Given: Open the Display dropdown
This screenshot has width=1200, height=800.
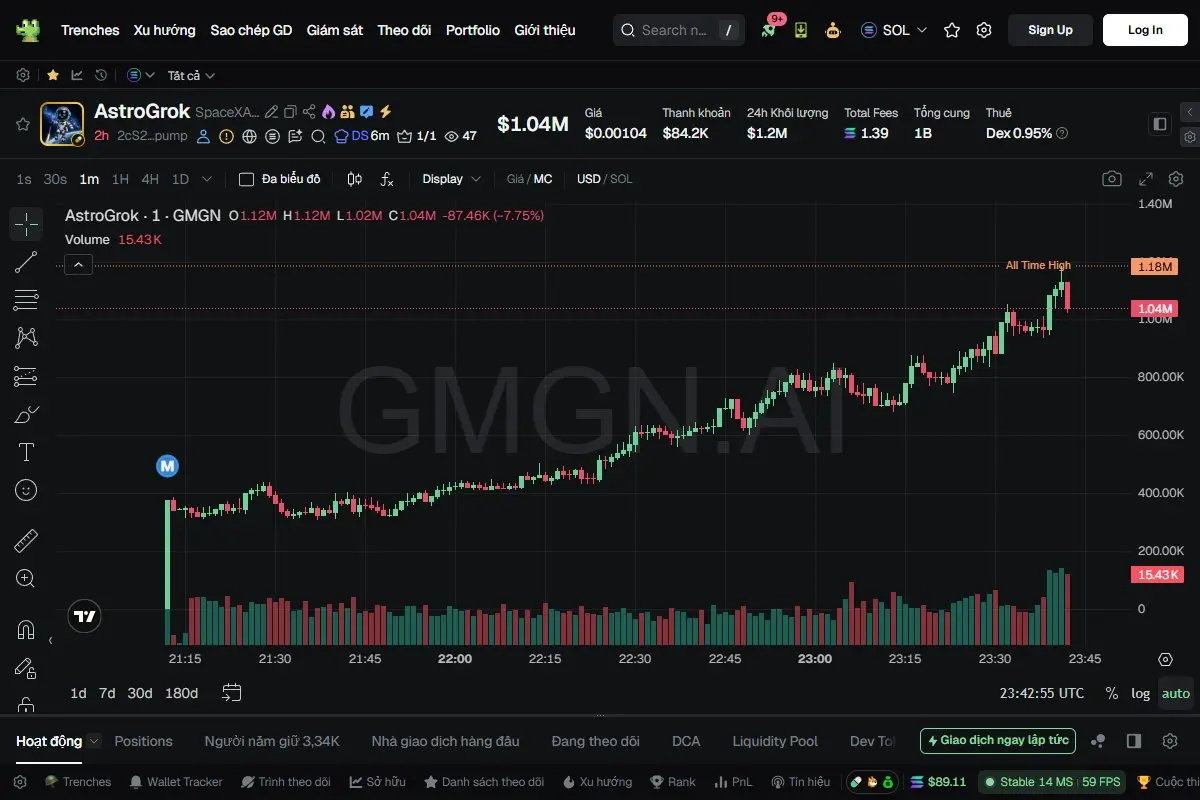Looking at the screenshot, I should tap(452, 179).
